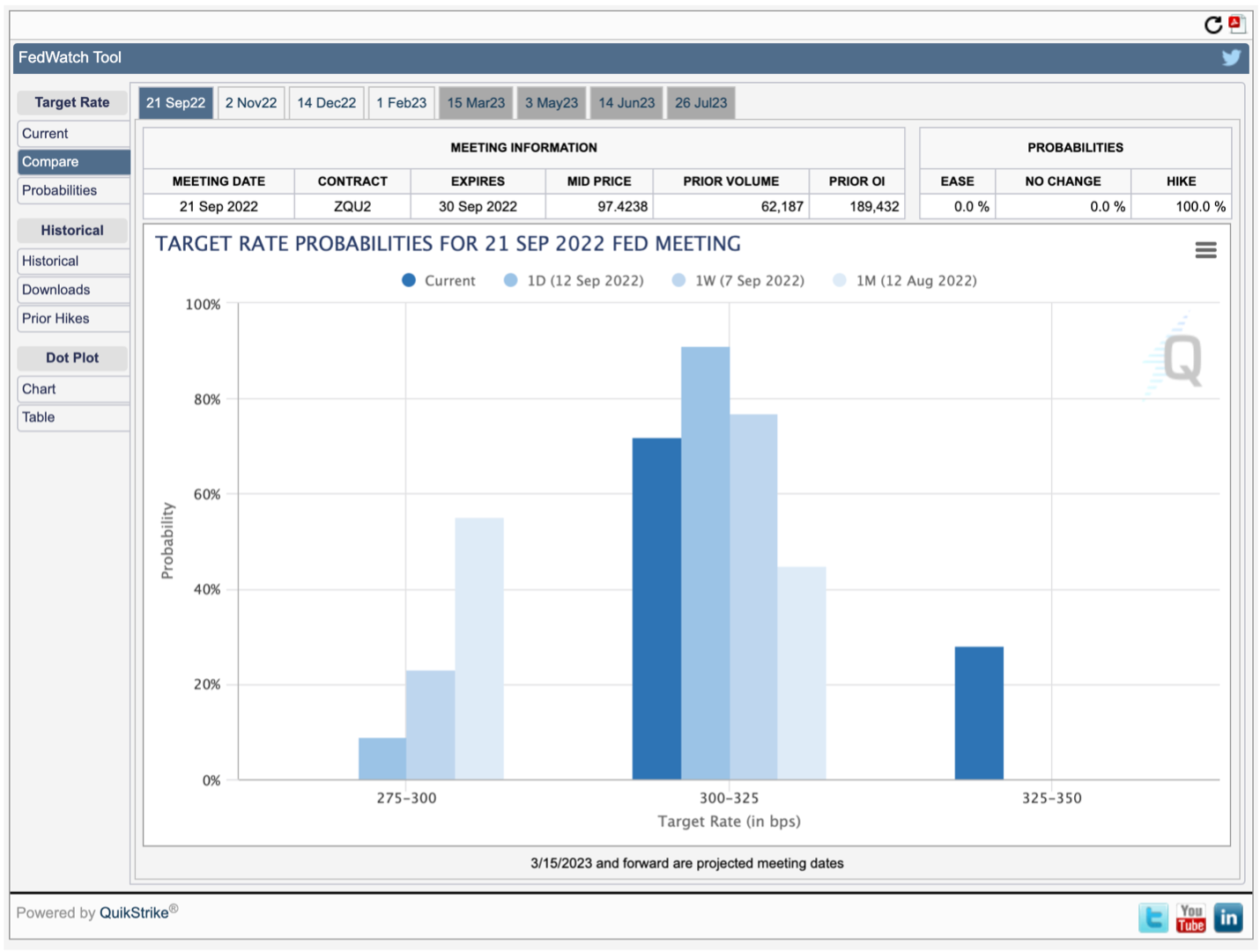This screenshot has height=952, width=1260.
Task: Open Dot Plot Chart item
Action: pyautogui.click(x=73, y=389)
